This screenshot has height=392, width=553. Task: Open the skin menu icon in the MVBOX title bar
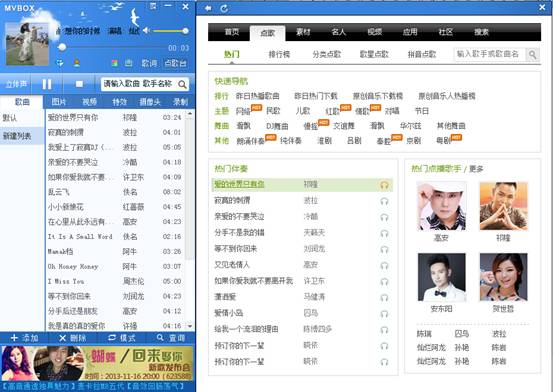coord(153,6)
